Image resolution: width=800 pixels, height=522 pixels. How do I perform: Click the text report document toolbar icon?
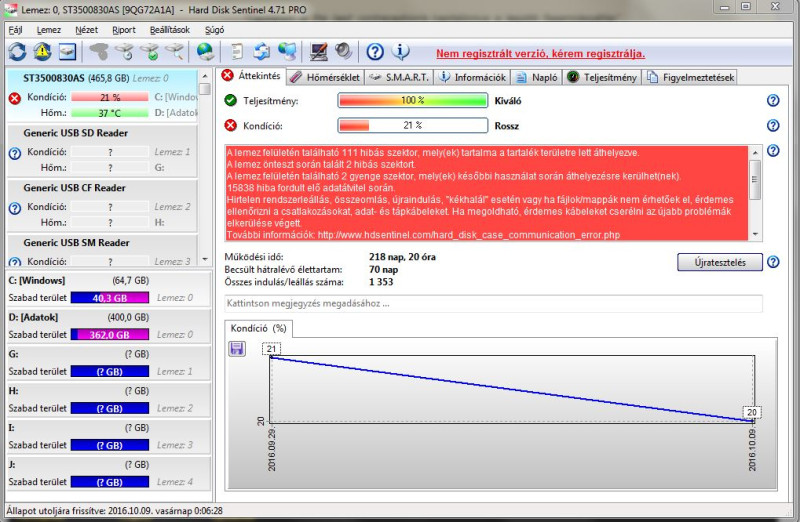(x=237, y=52)
